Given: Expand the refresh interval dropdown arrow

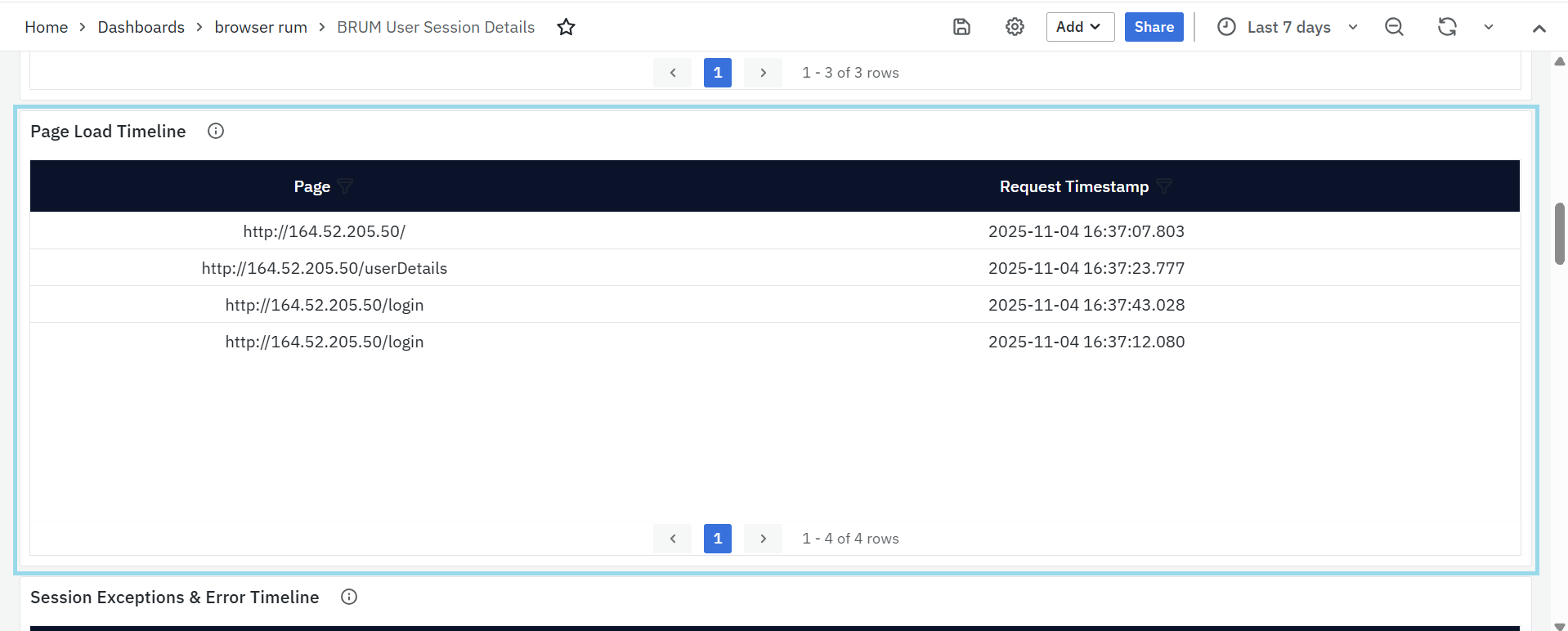Looking at the screenshot, I should tap(1489, 27).
